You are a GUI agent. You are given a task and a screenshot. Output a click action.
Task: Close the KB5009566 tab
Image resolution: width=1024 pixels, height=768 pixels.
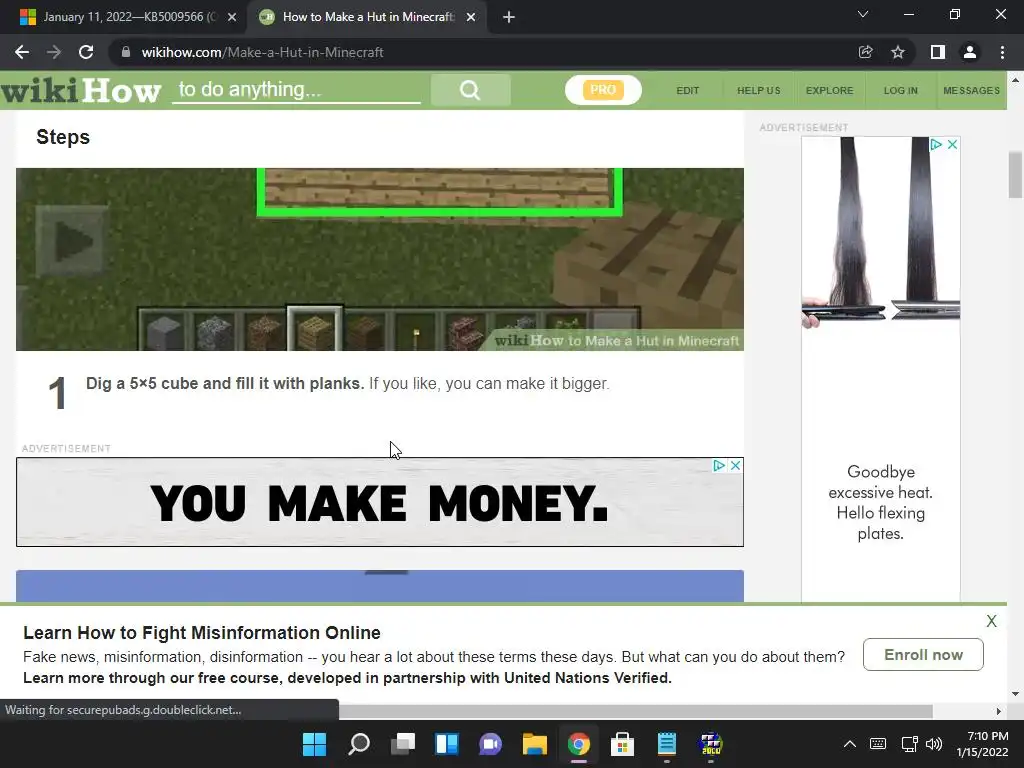pos(232,17)
